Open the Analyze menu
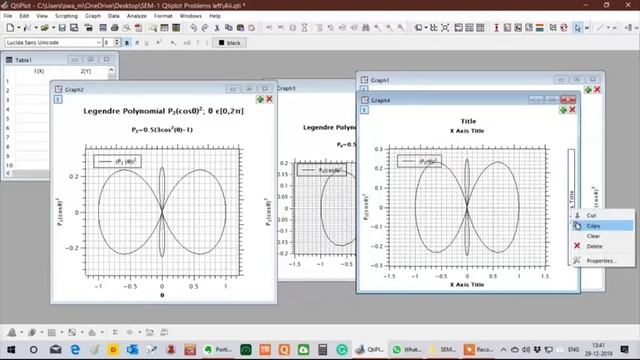 coord(137,16)
